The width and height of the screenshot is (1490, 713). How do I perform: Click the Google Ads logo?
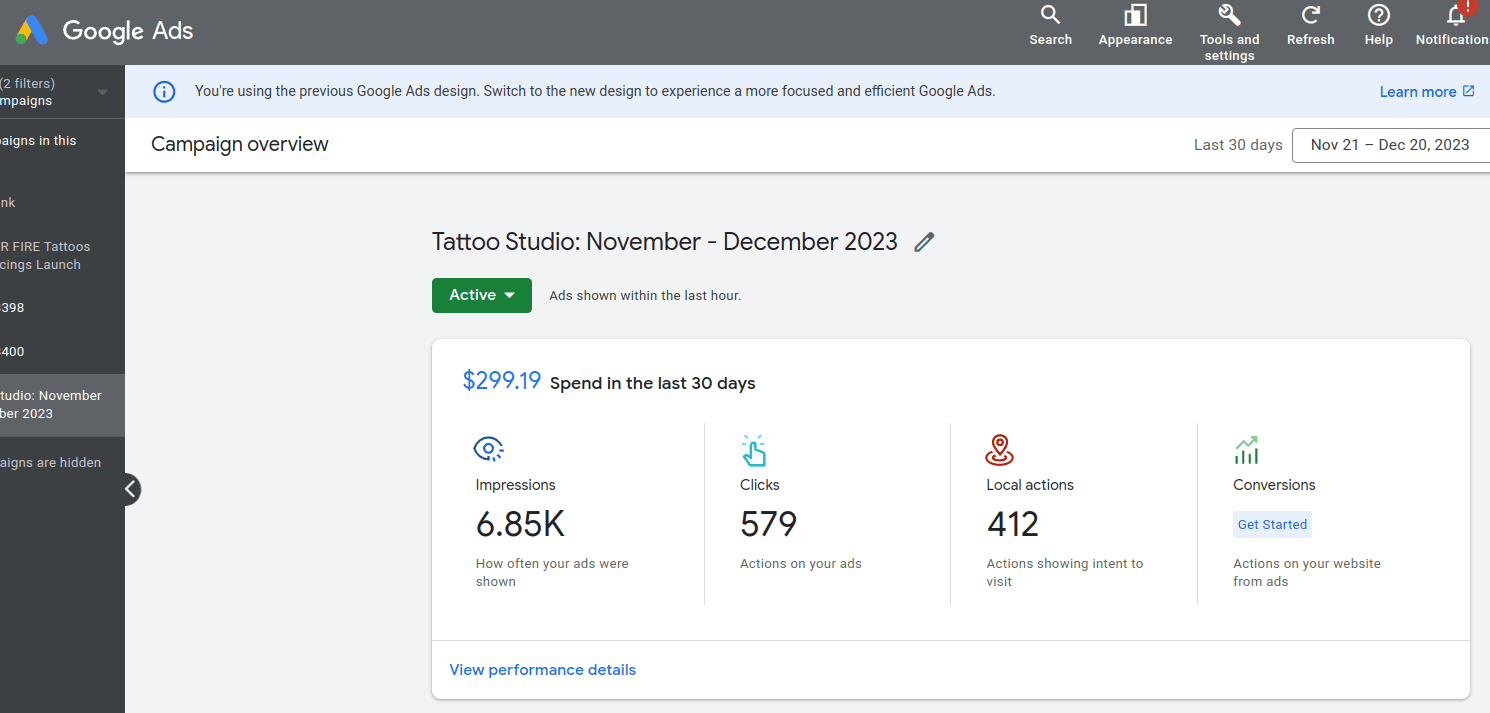coord(104,31)
